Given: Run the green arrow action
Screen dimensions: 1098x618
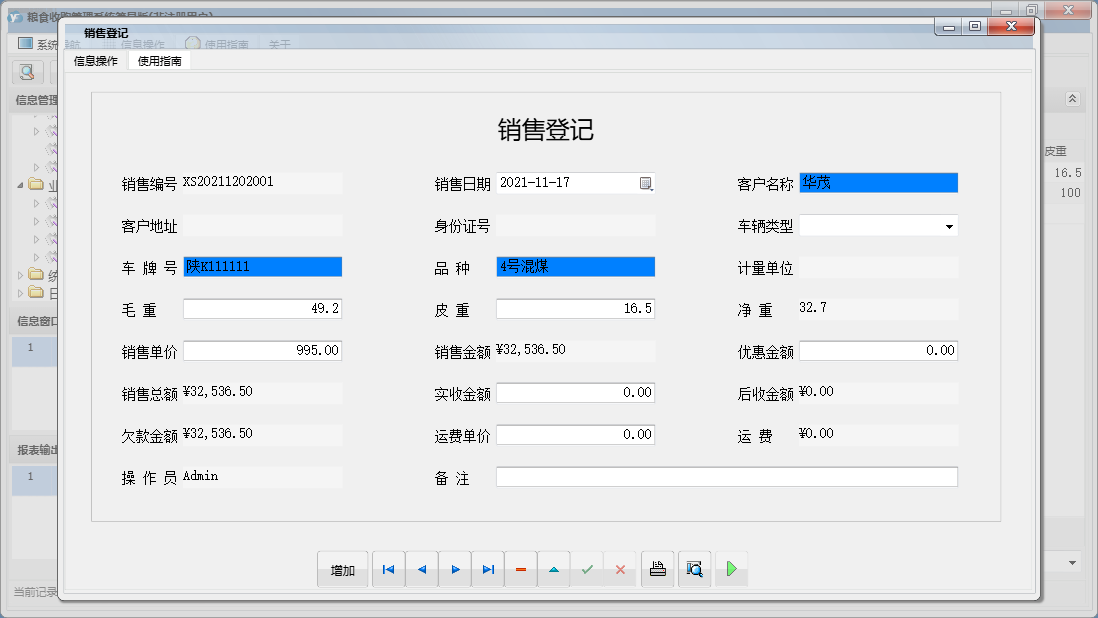Looking at the screenshot, I should (730, 568).
